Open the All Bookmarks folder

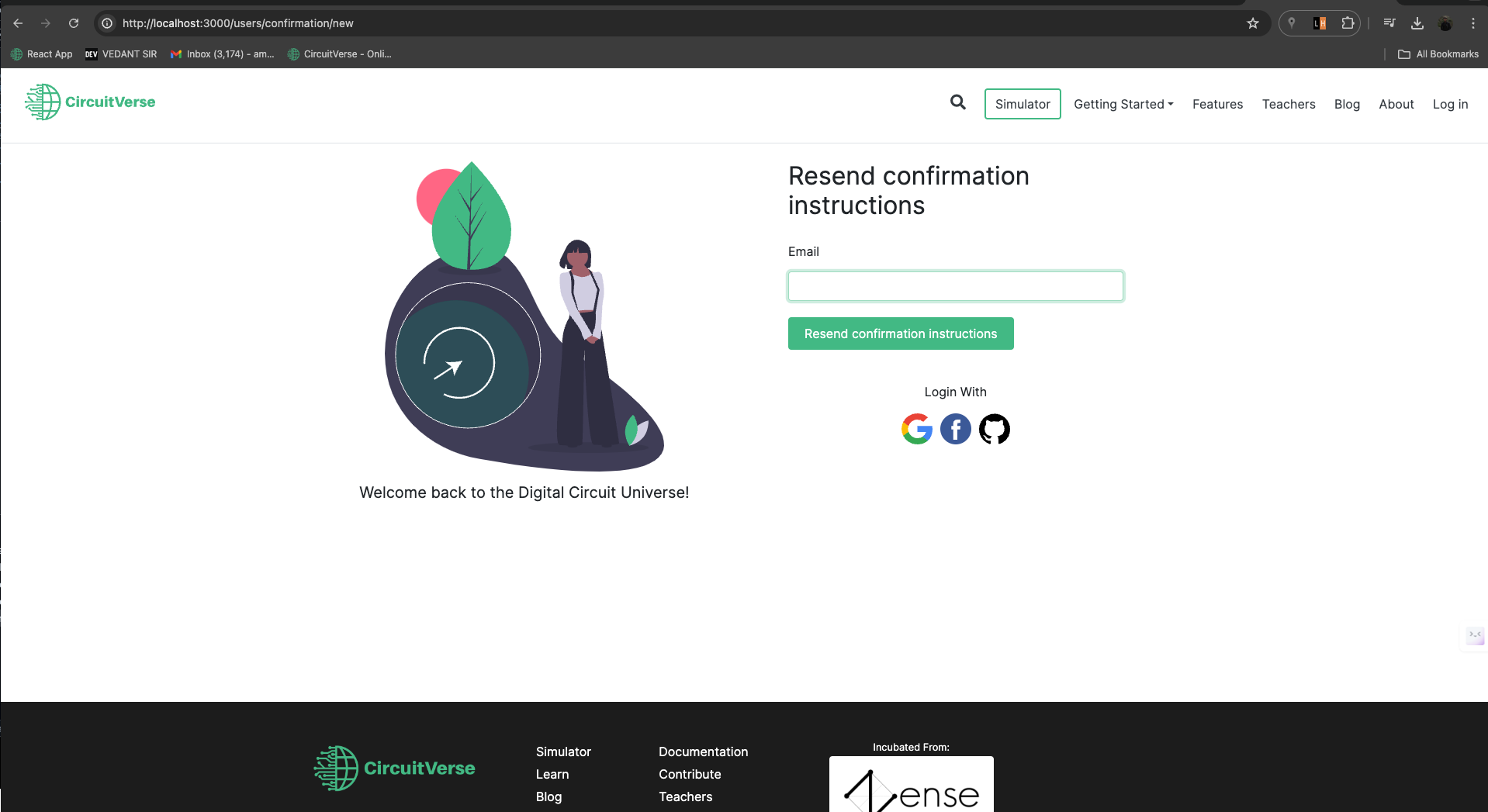click(1438, 54)
